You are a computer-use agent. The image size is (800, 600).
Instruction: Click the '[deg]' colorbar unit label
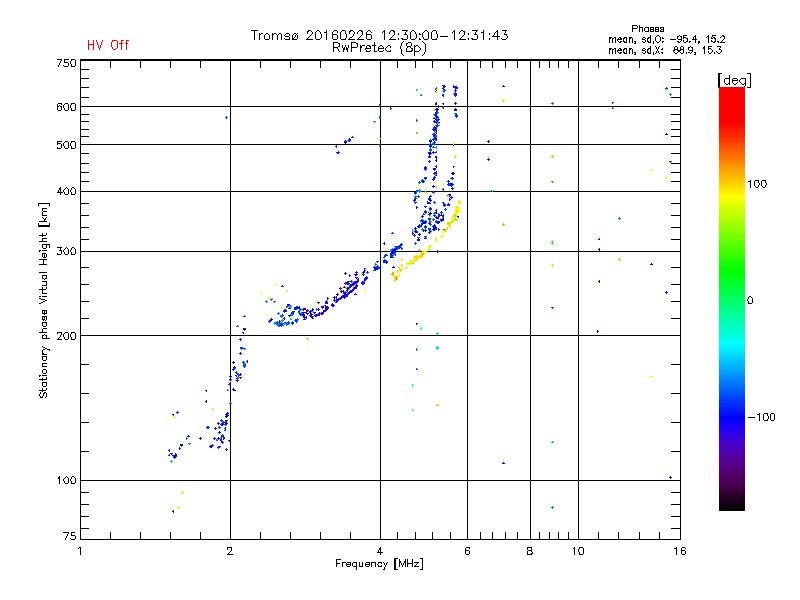point(734,80)
